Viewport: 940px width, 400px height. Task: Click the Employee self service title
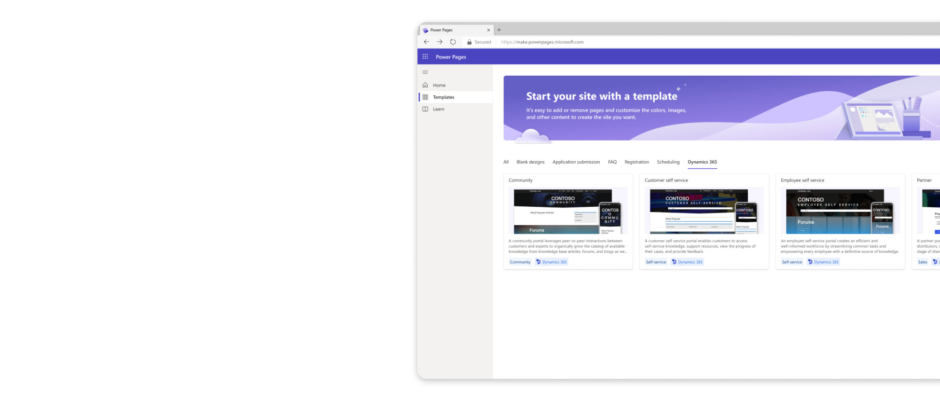tap(802, 180)
